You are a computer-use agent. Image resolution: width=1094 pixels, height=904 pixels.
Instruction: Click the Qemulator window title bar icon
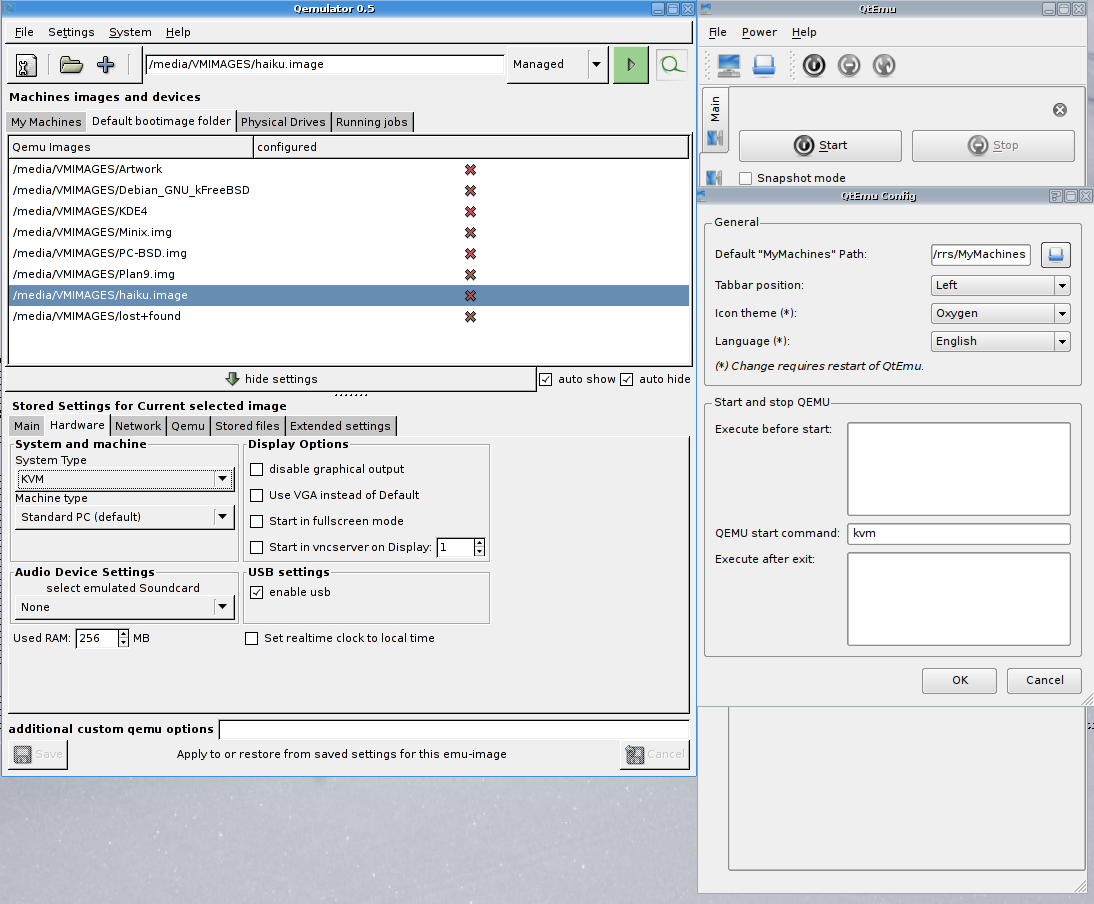click(9, 8)
